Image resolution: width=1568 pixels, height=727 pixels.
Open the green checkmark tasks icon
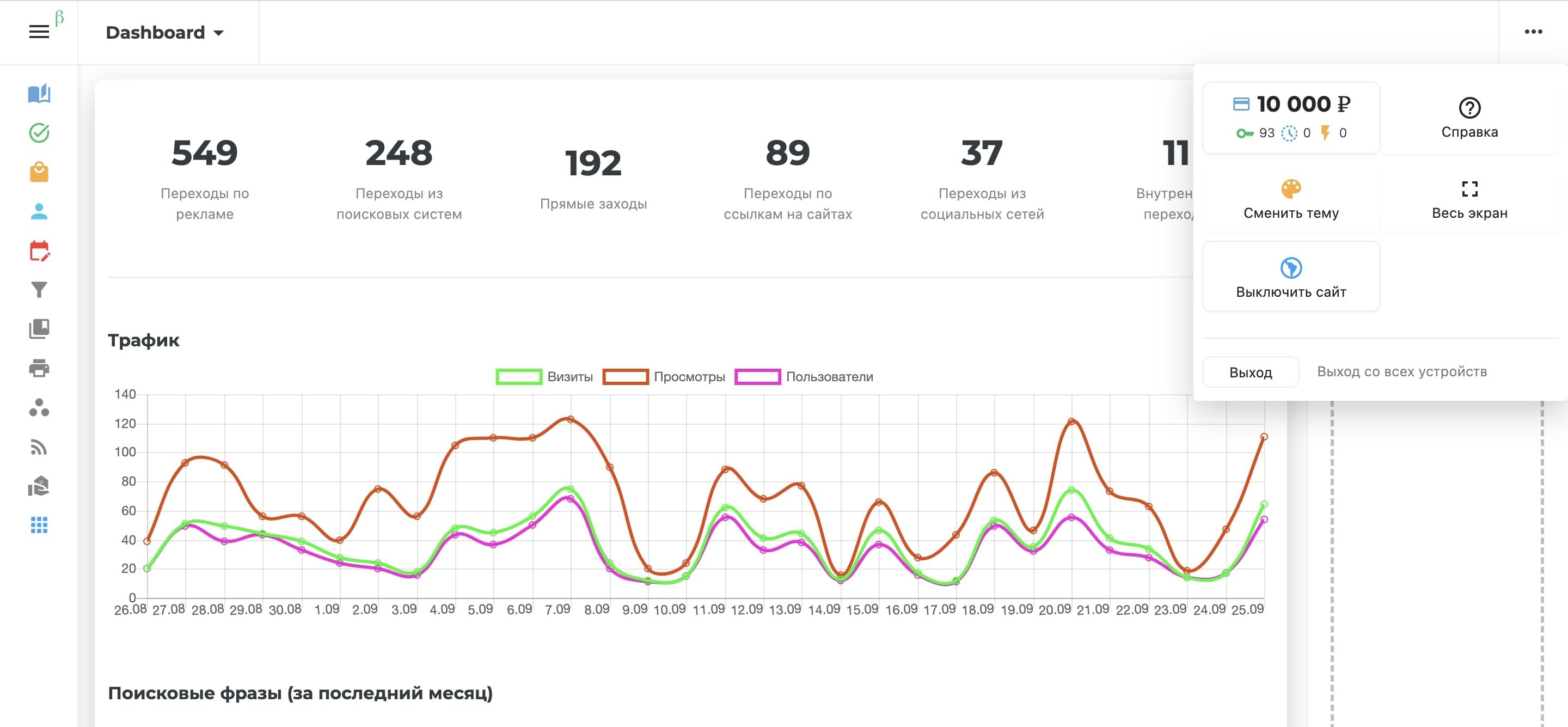39,133
